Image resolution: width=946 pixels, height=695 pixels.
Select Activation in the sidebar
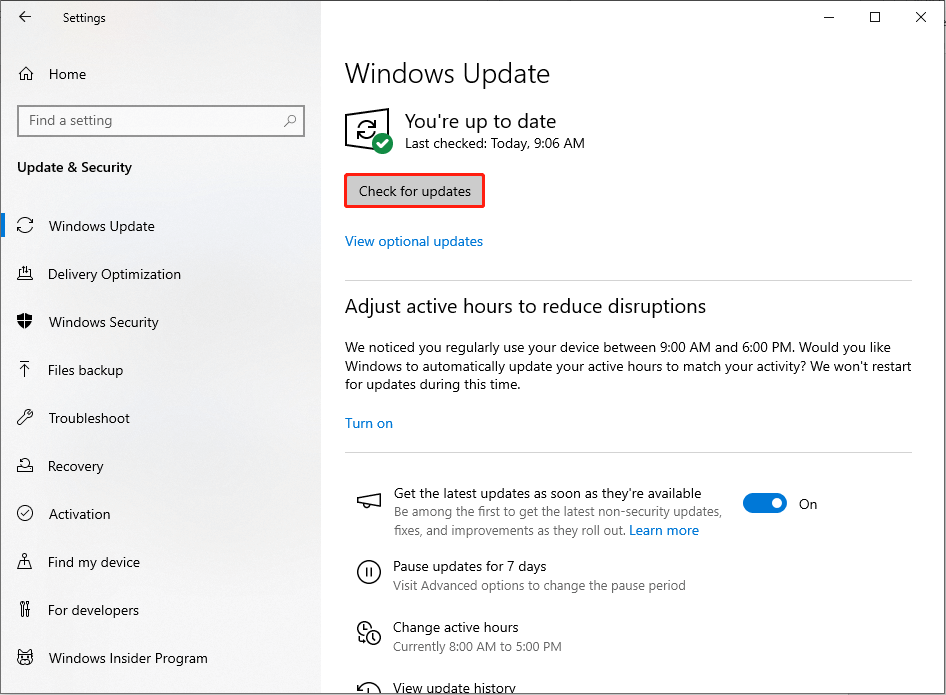coord(79,514)
